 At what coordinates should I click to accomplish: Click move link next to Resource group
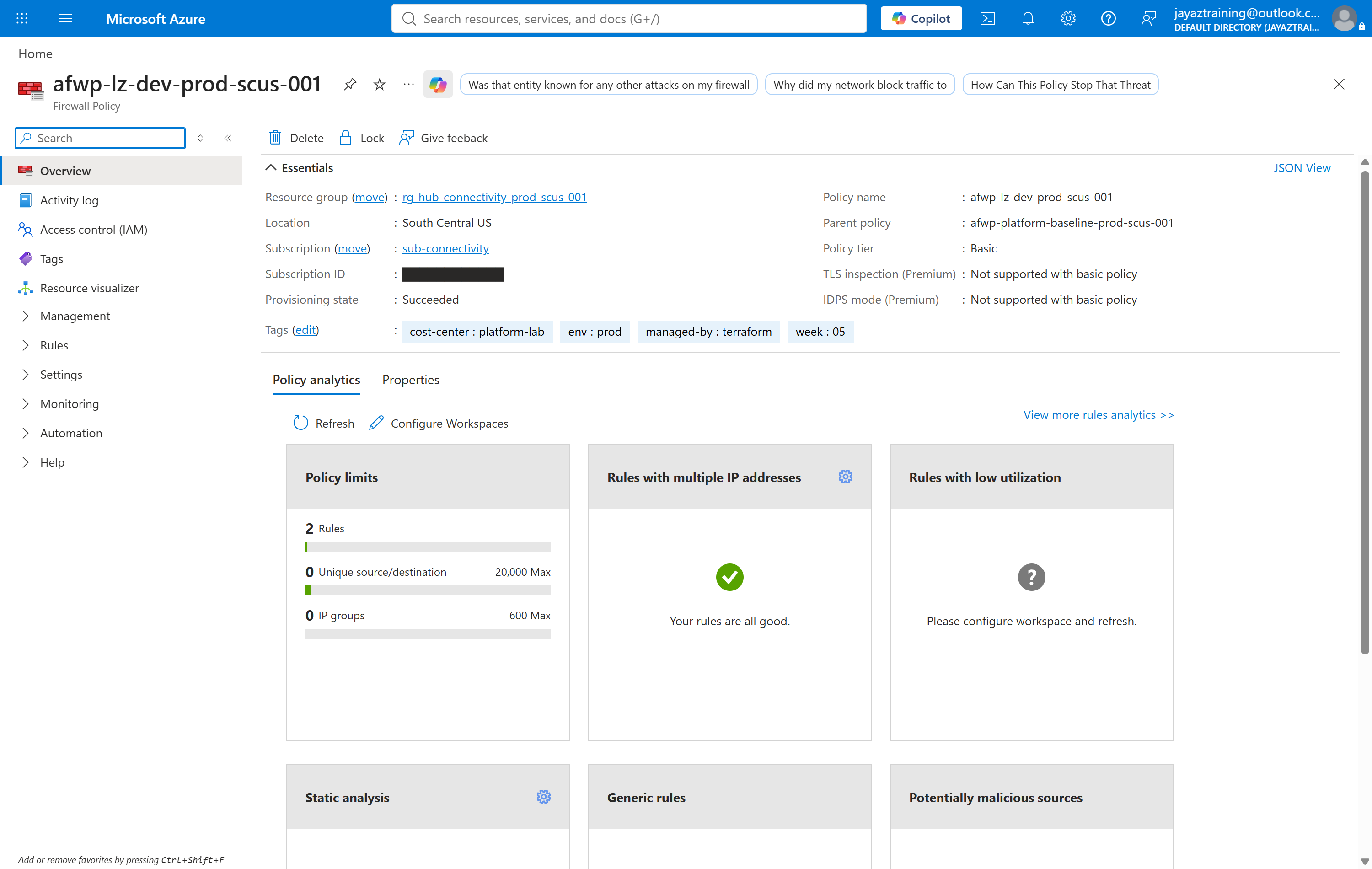[369, 197]
